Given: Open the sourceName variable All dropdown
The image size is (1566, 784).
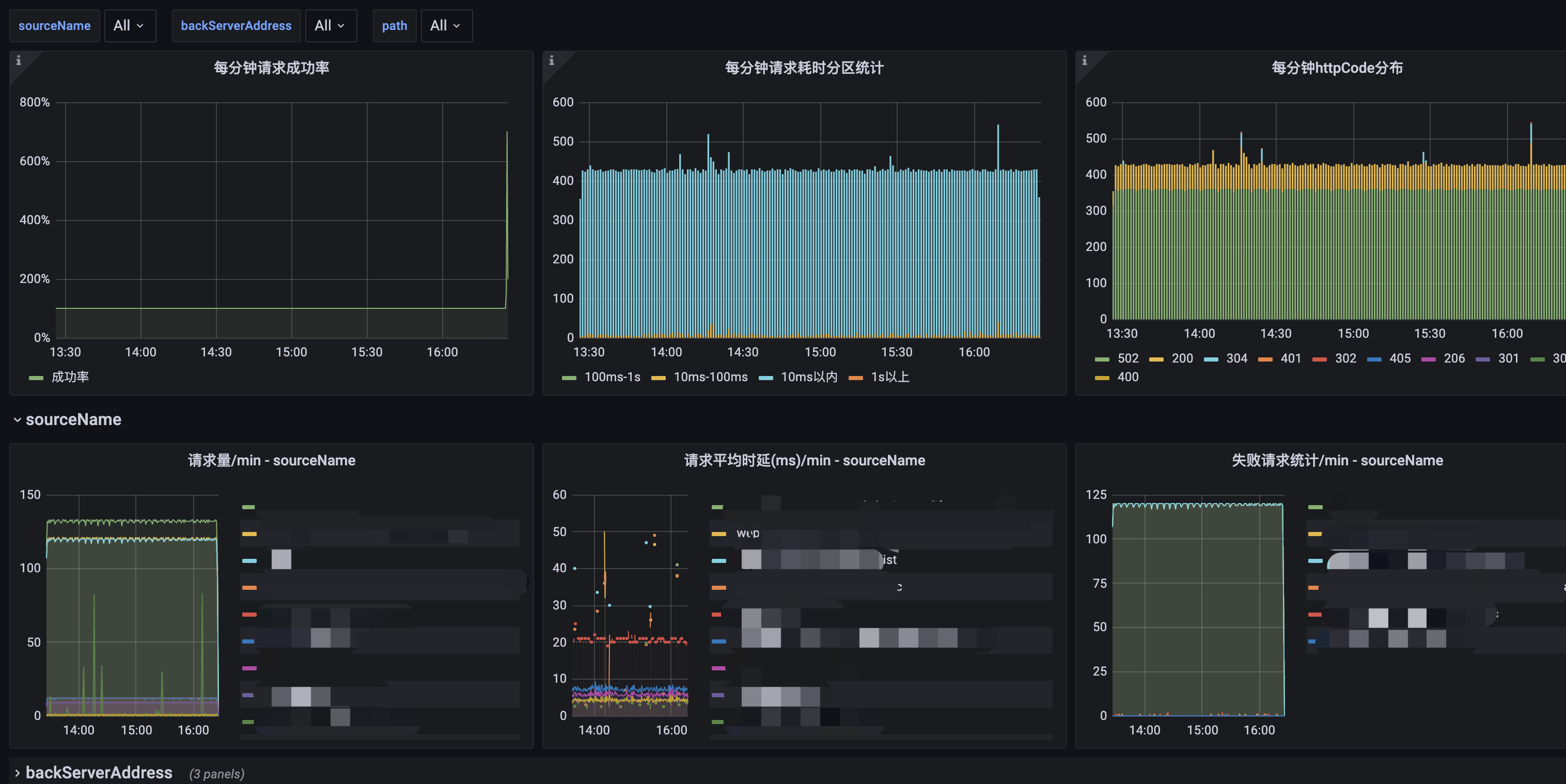Looking at the screenshot, I should 130,25.
